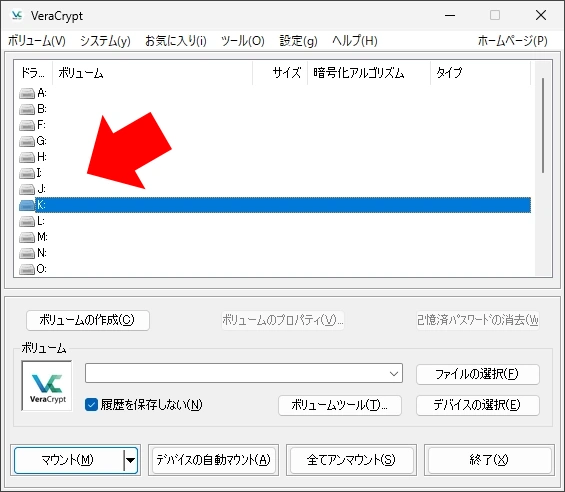
Task: Open the volume path combo box dropdown
Action: click(x=394, y=373)
